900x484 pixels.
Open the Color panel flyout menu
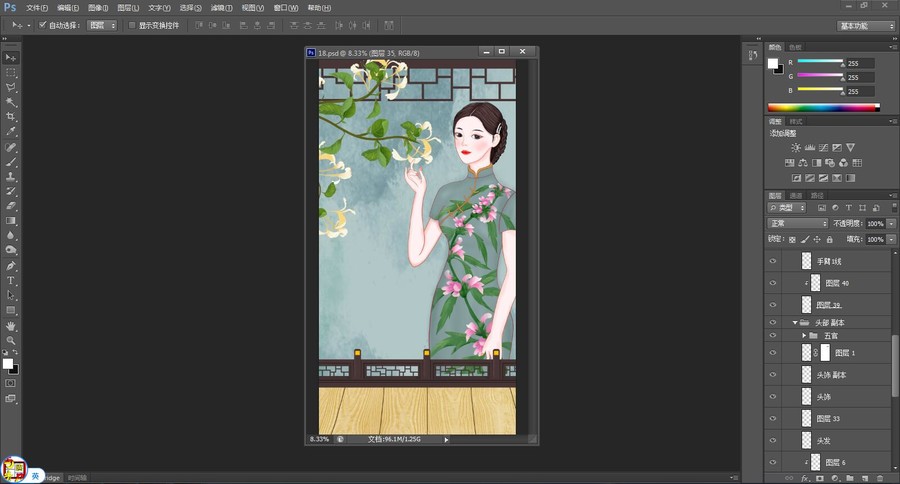tap(893, 47)
